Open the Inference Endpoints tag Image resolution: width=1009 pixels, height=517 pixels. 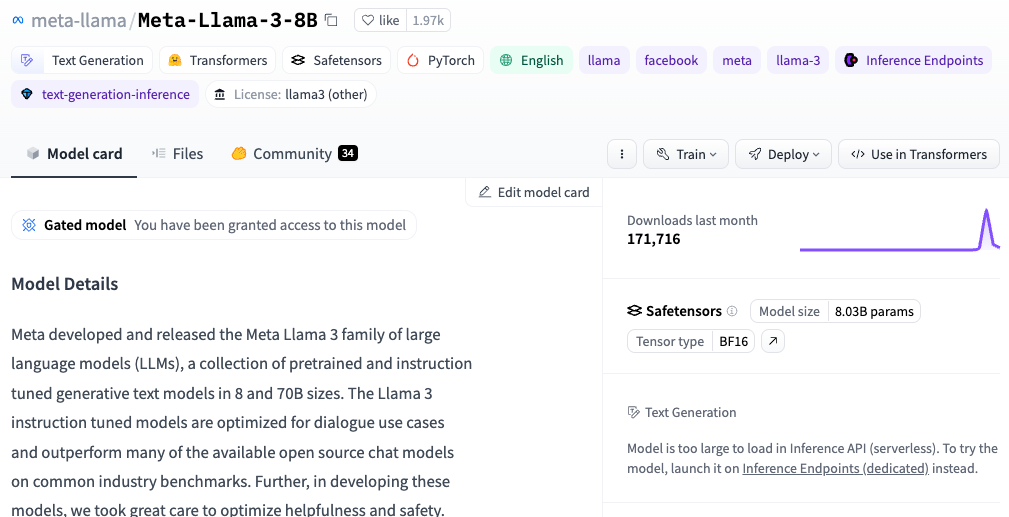point(913,60)
